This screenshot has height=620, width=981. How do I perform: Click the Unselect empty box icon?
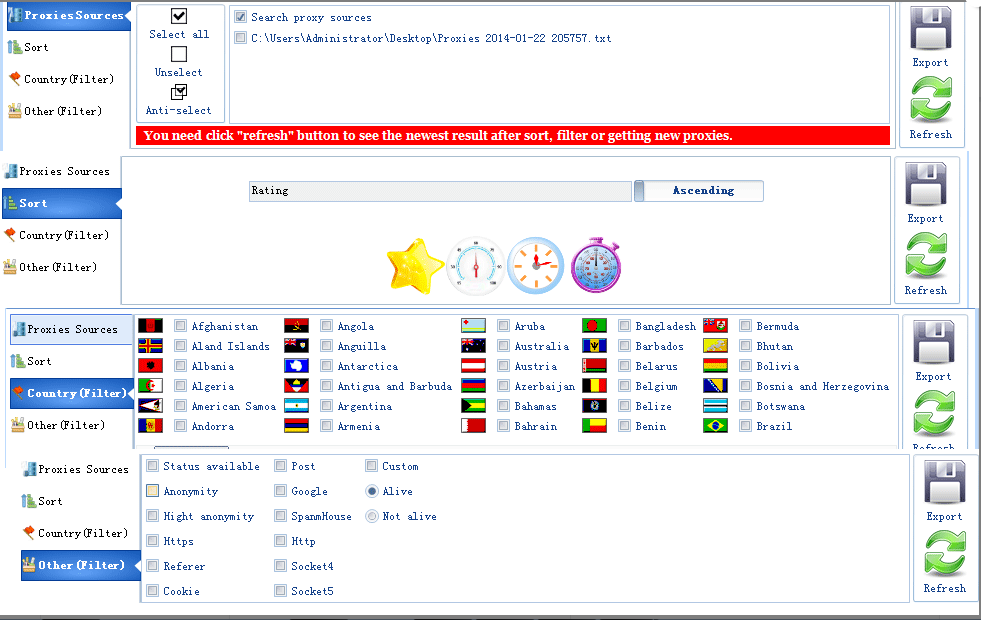pyautogui.click(x=179, y=54)
